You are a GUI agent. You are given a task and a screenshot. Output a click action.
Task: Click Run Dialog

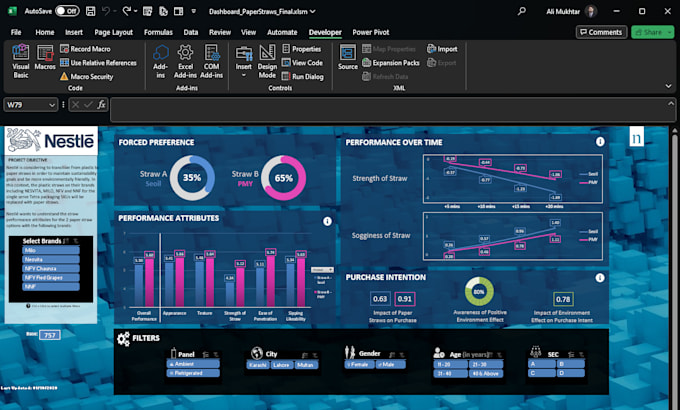303,77
